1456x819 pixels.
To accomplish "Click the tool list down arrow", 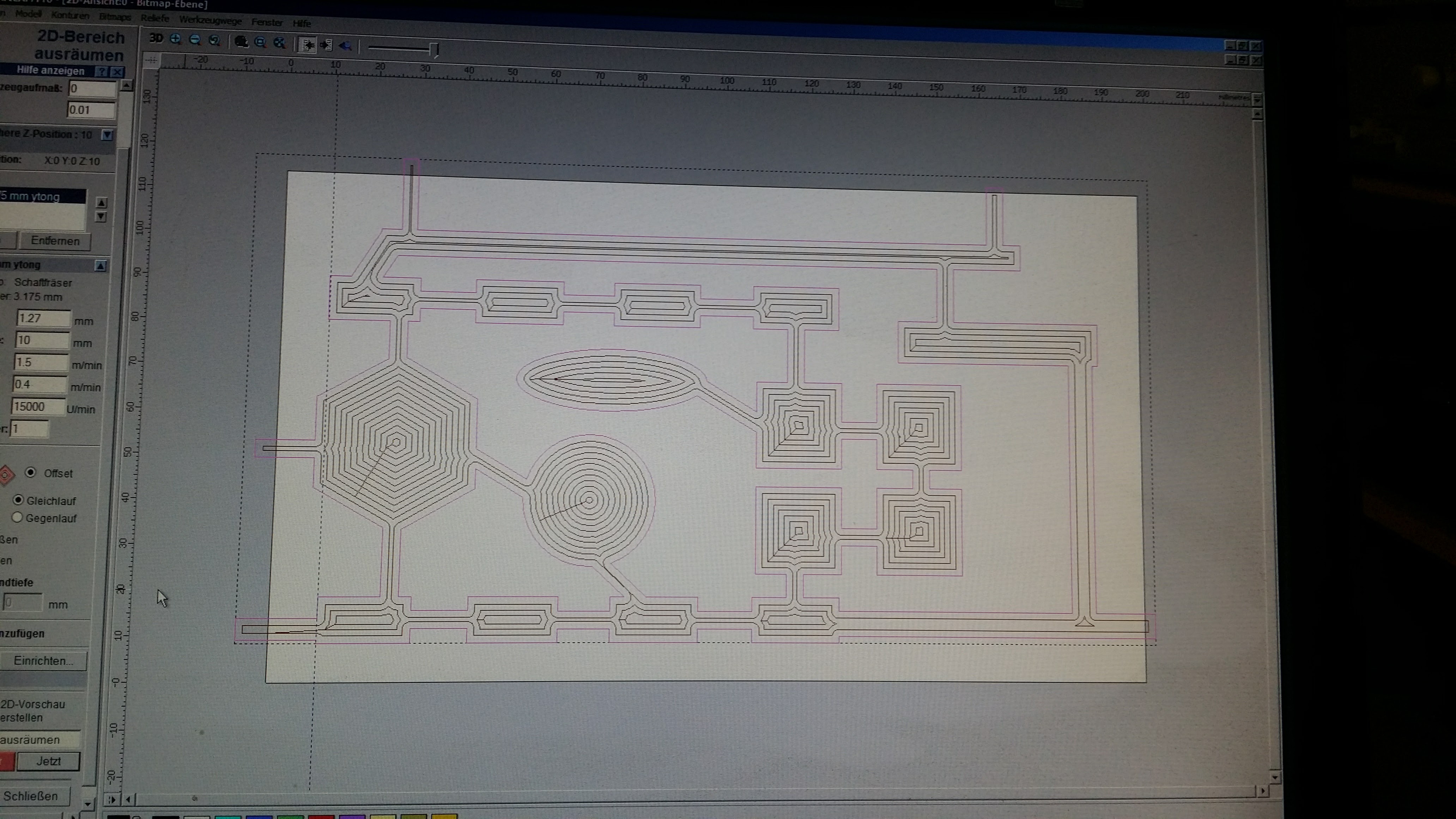I will (x=101, y=217).
